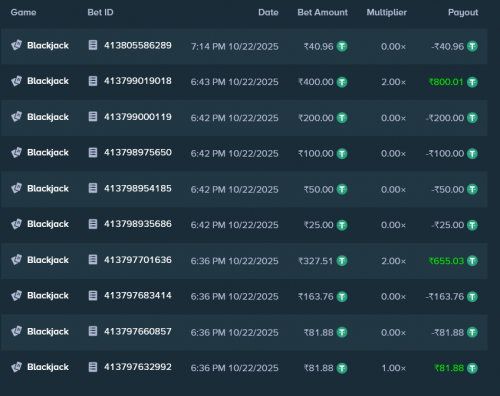
Task: Click the -₹50.00 payout value
Action: pos(447,190)
